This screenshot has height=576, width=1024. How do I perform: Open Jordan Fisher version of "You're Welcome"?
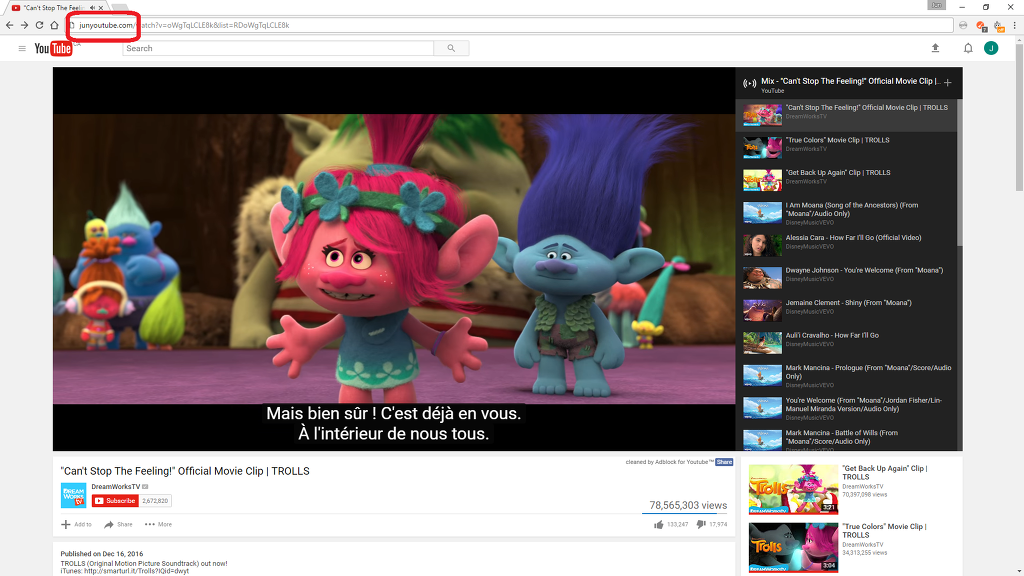(x=846, y=408)
